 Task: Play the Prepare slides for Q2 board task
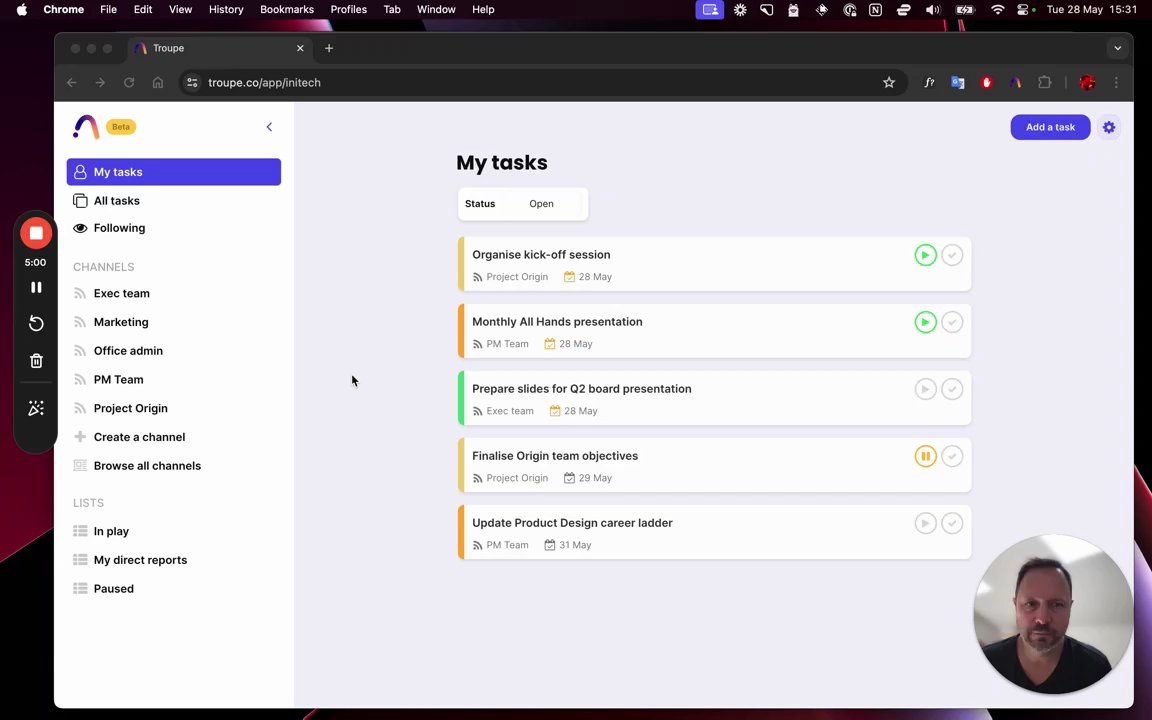[925, 389]
